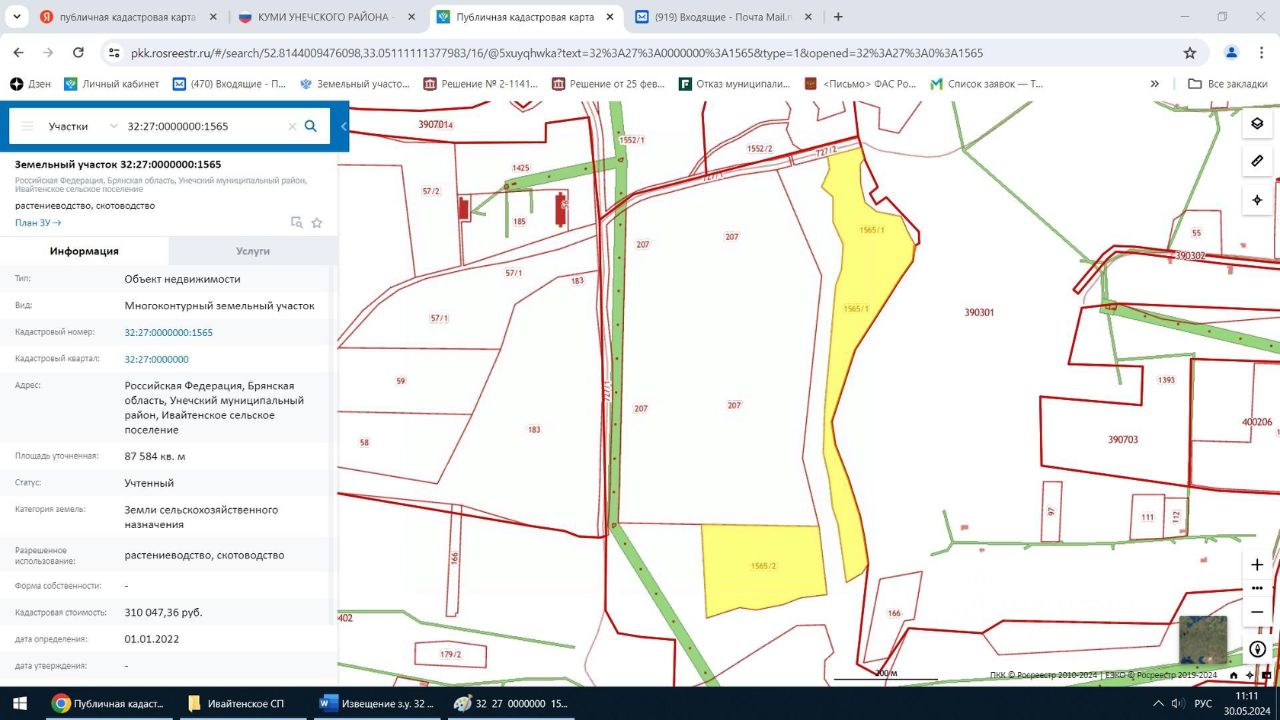Open the План ЗУ link
Viewport: 1280px width, 720px height.
coord(38,223)
